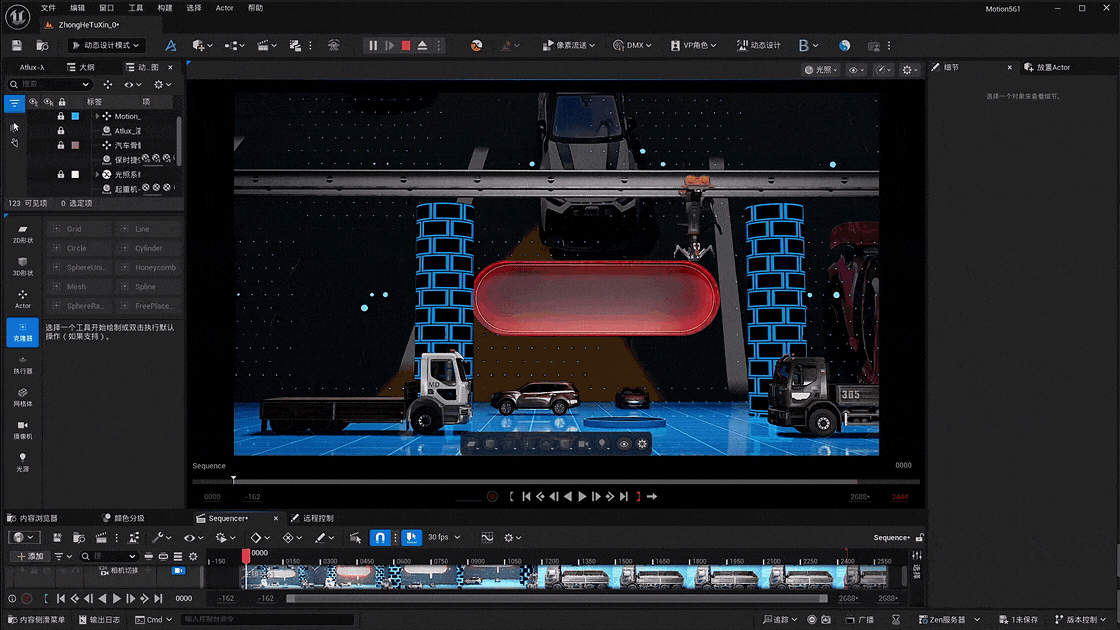Click the Sequencer settings gear icon

(x=509, y=538)
